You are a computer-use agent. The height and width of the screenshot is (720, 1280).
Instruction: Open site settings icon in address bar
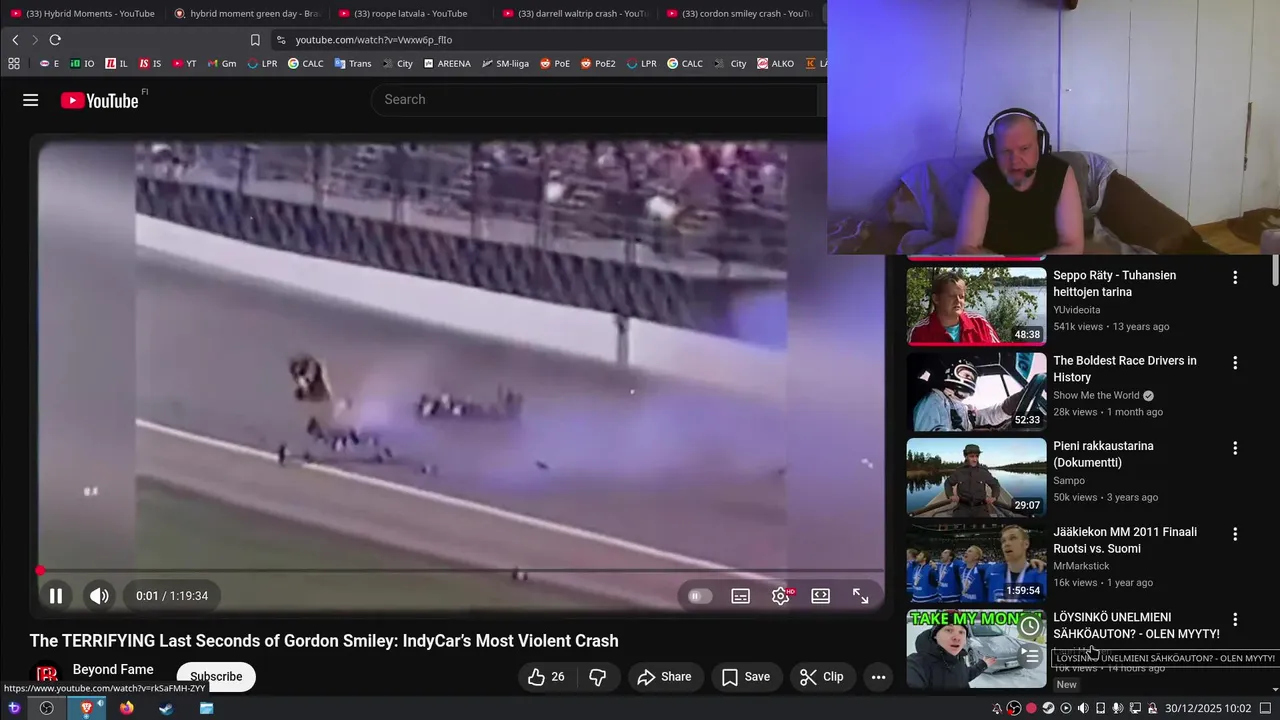click(281, 40)
